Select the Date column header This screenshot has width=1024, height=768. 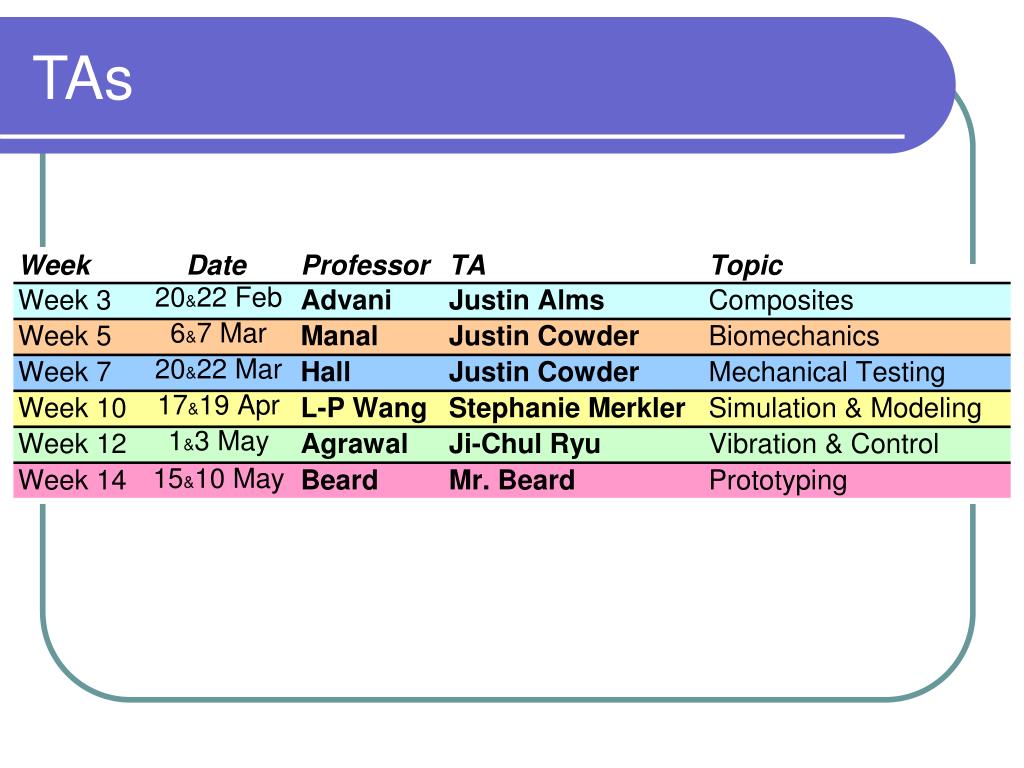point(217,265)
